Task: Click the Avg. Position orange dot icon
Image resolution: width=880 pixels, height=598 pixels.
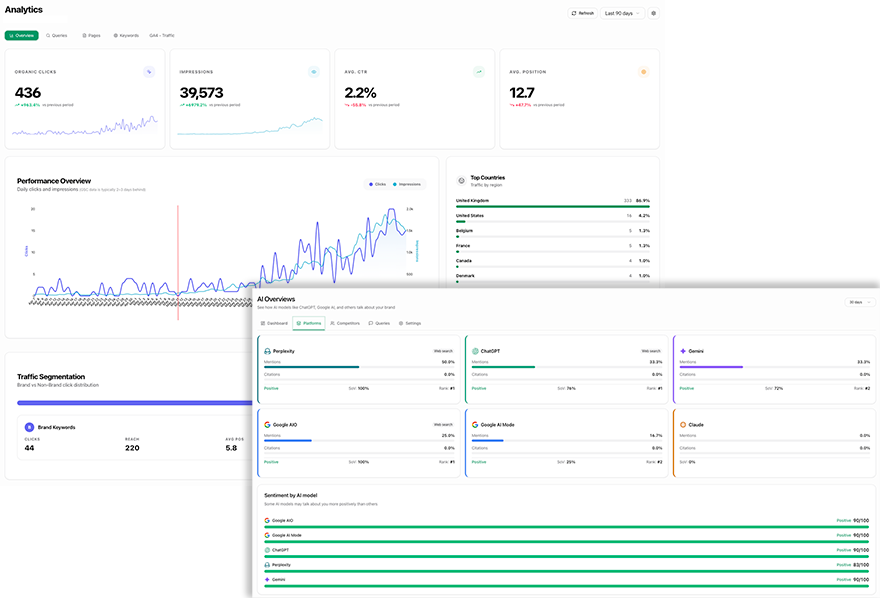Action: click(x=644, y=72)
